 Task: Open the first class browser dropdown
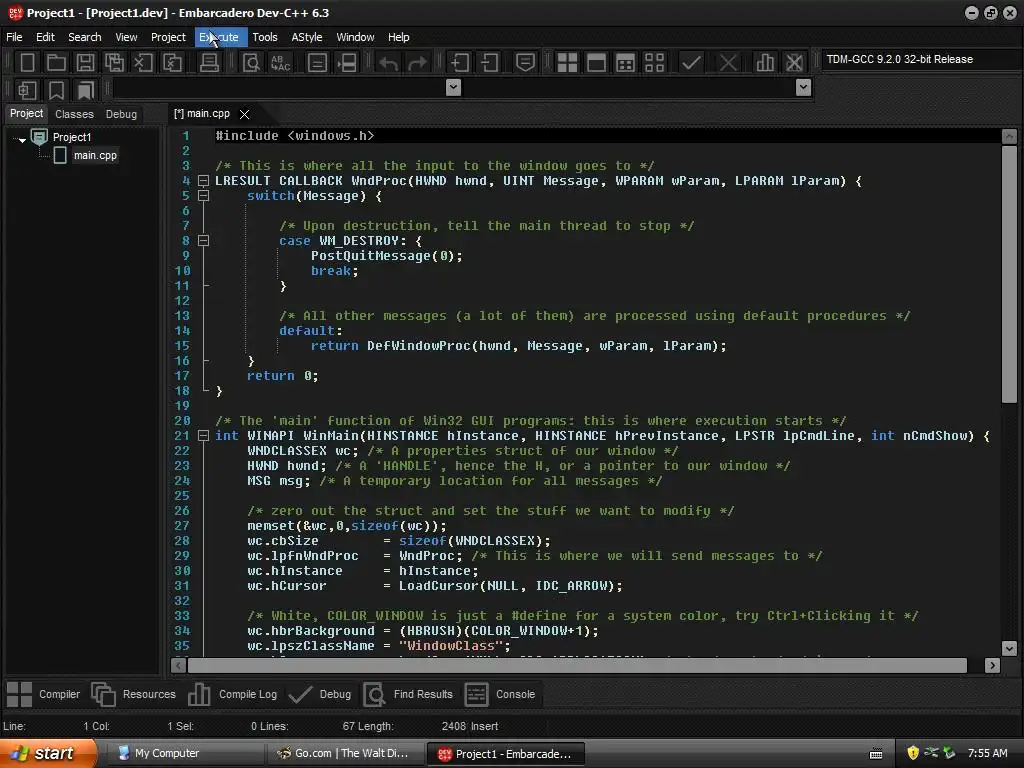coord(453,87)
